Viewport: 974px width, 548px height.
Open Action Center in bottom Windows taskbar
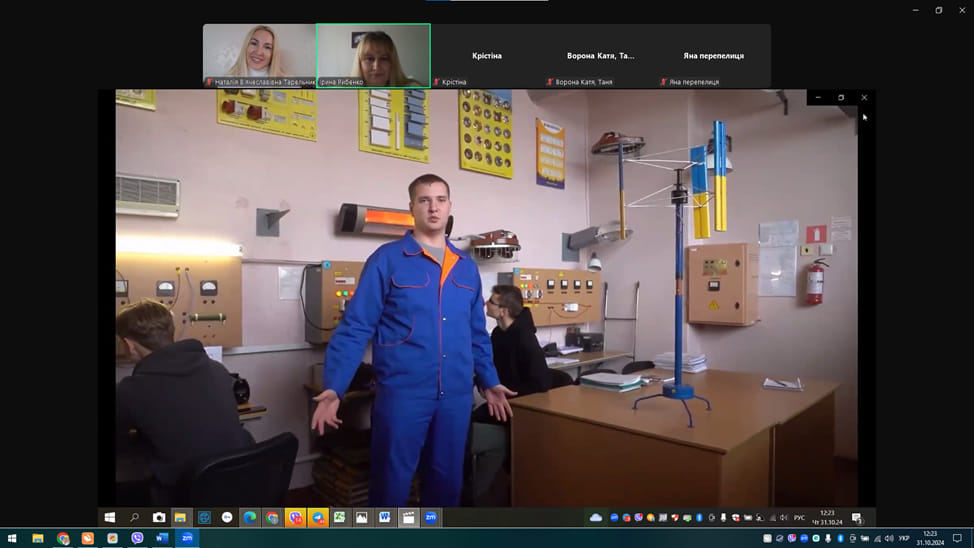point(957,538)
